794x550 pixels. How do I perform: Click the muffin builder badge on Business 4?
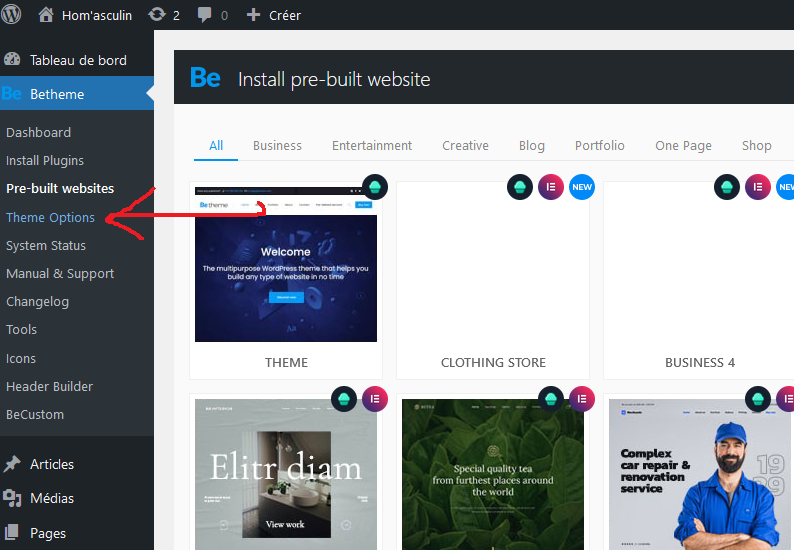tap(727, 187)
